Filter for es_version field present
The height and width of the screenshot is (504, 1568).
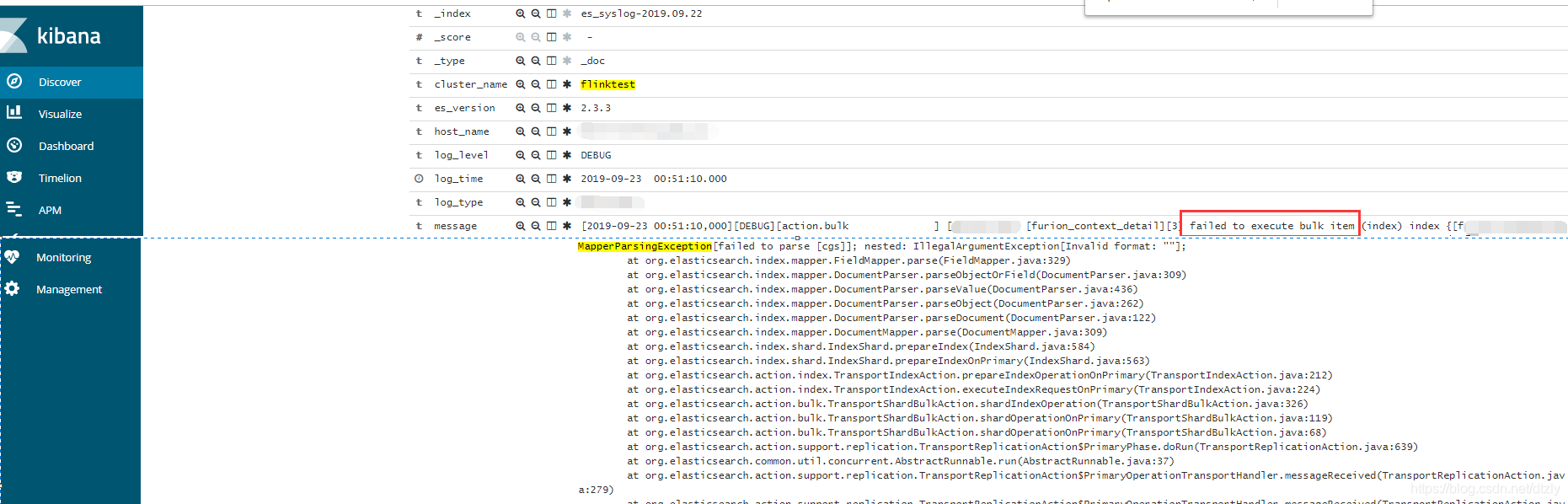click(x=567, y=108)
